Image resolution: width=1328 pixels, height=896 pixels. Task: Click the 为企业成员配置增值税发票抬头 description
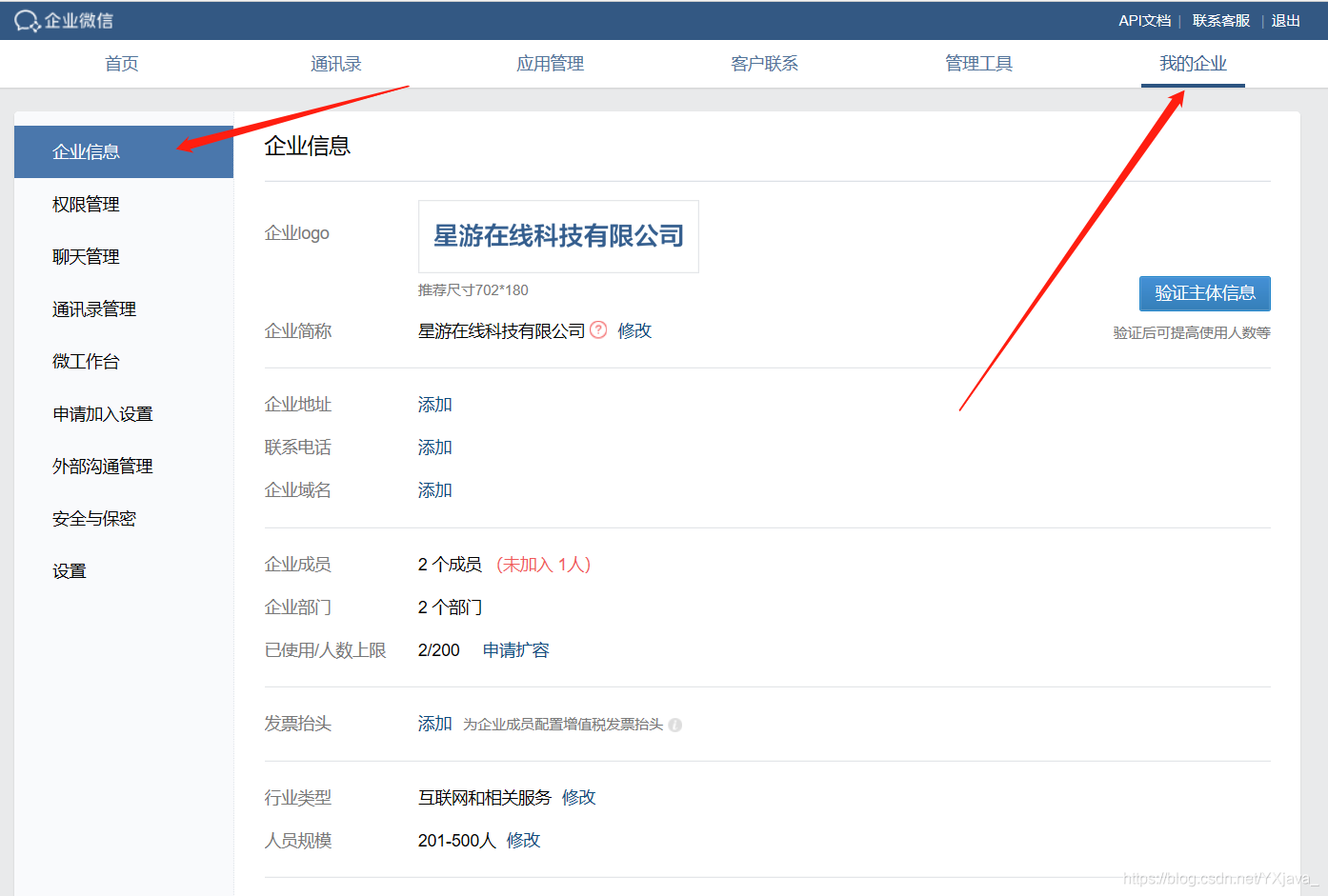pyautogui.click(x=563, y=725)
